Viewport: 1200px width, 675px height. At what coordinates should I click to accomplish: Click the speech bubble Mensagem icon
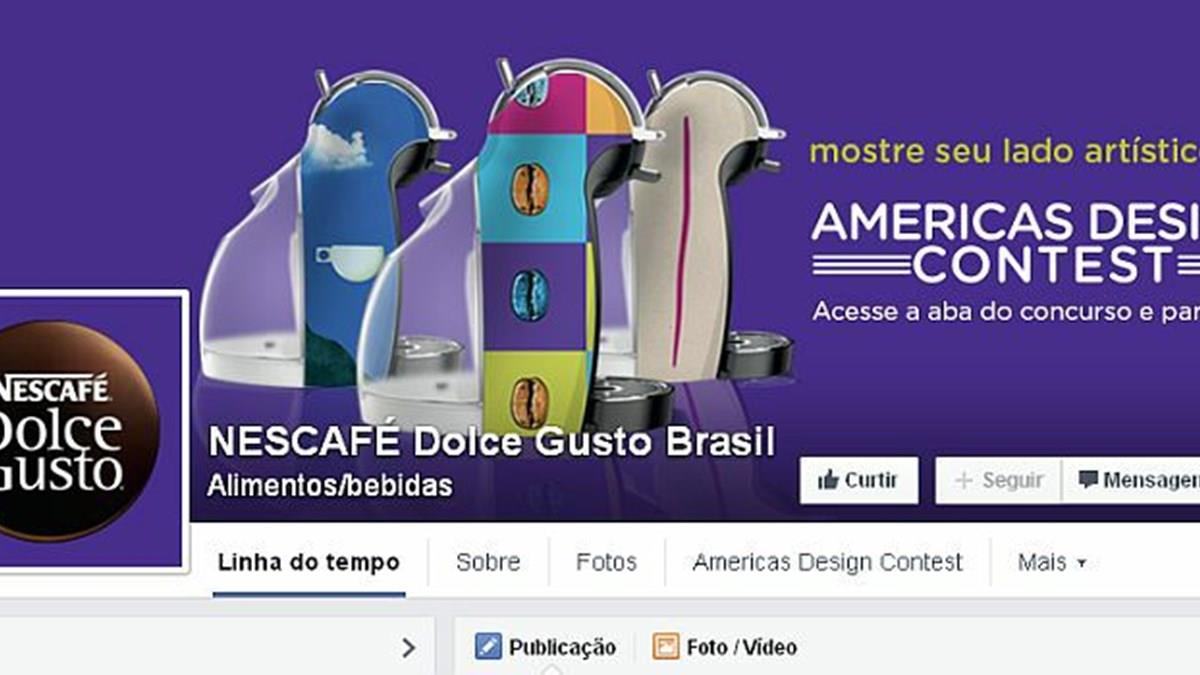pos(1089,480)
